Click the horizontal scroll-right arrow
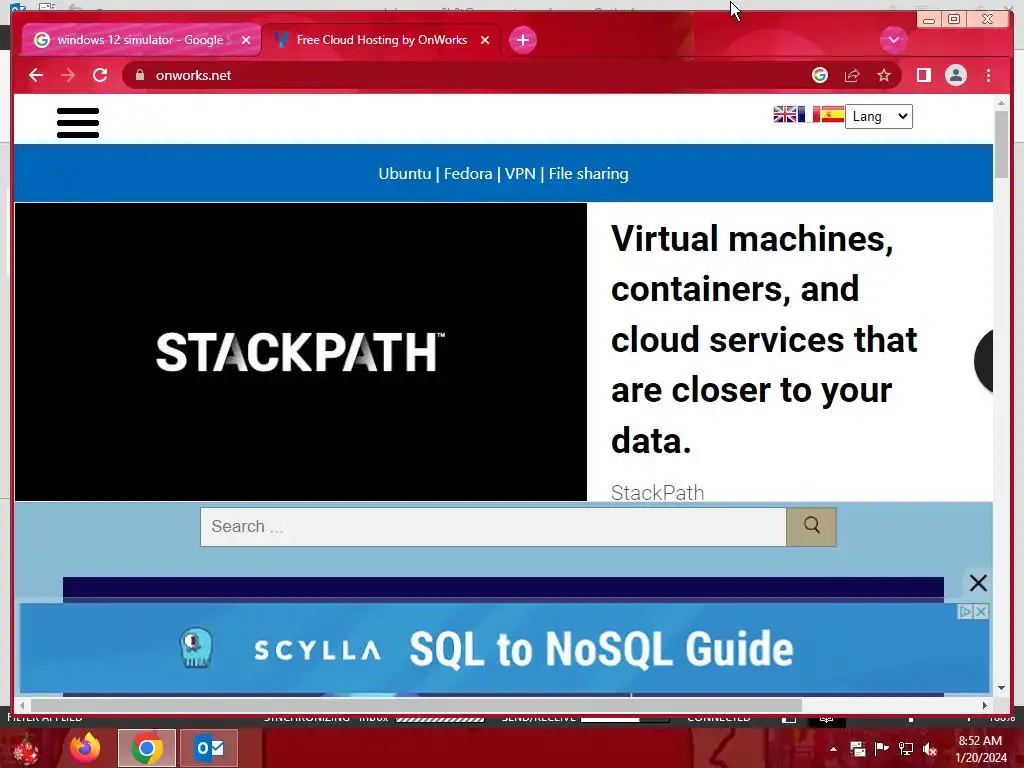 pos(985,705)
